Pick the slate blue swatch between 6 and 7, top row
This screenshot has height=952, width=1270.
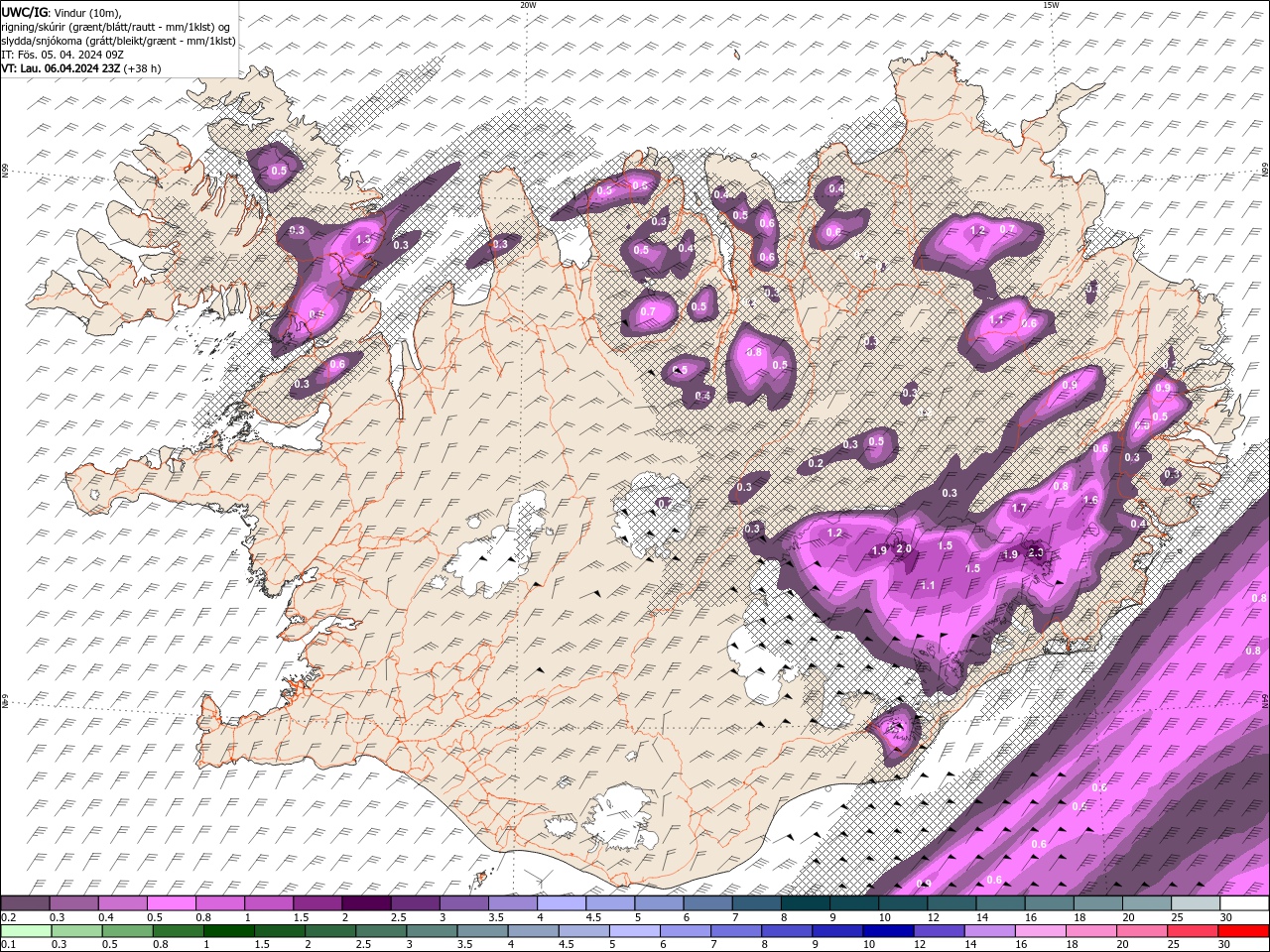point(707,903)
